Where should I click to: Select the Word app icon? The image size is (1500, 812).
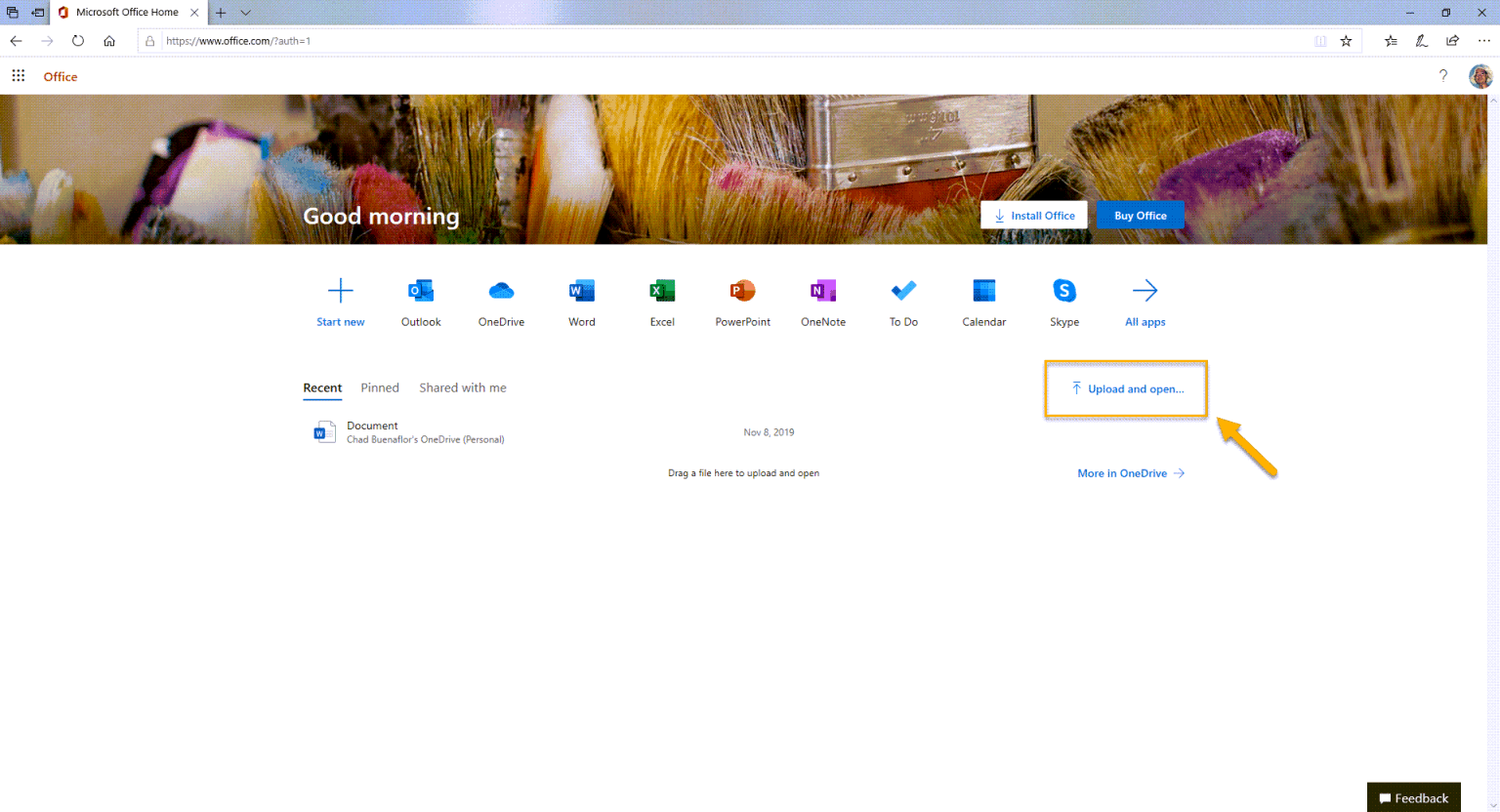pos(581,298)
